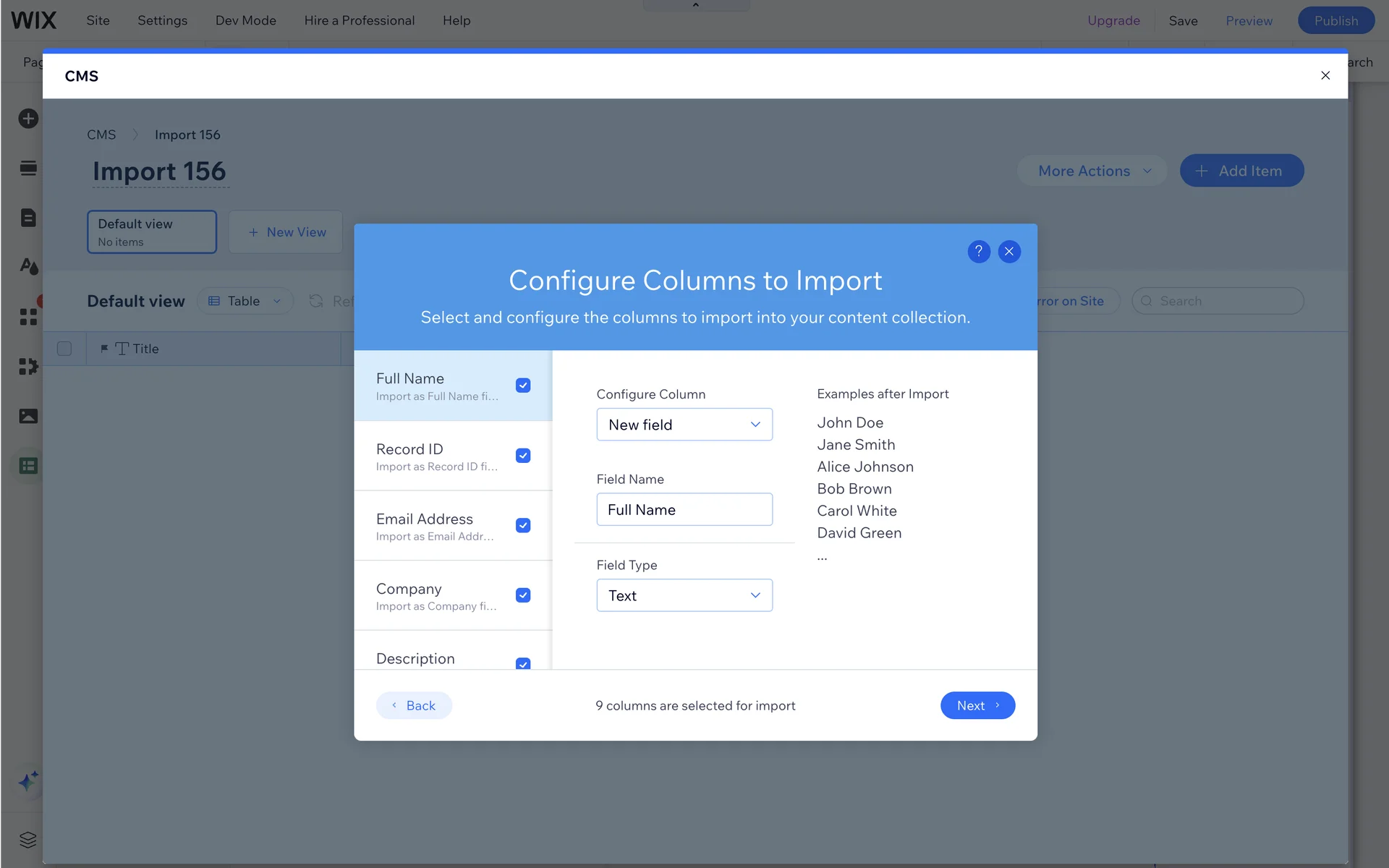Uncheck the Company column checkbox
This screenshot has height=868, width=1389.
523,595
